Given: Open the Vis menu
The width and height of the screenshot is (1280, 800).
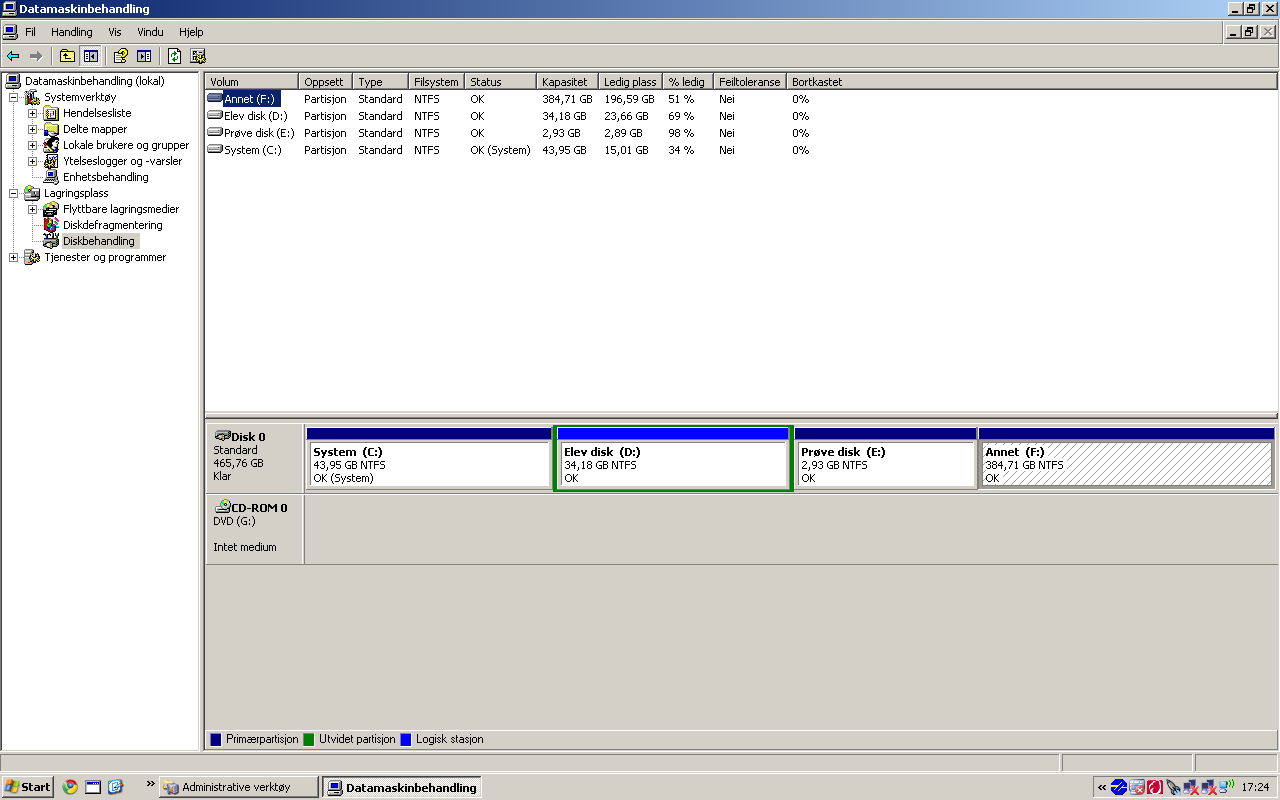Looking at the screenshot, I should point(115,32).
